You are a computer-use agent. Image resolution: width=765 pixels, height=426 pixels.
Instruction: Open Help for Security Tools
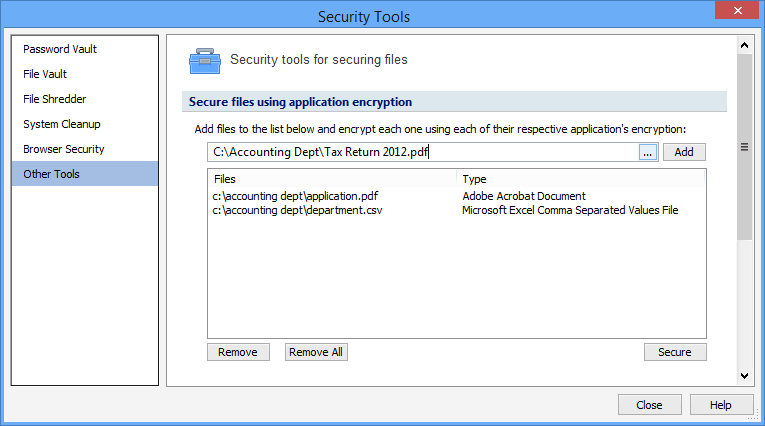coord(721,405)
